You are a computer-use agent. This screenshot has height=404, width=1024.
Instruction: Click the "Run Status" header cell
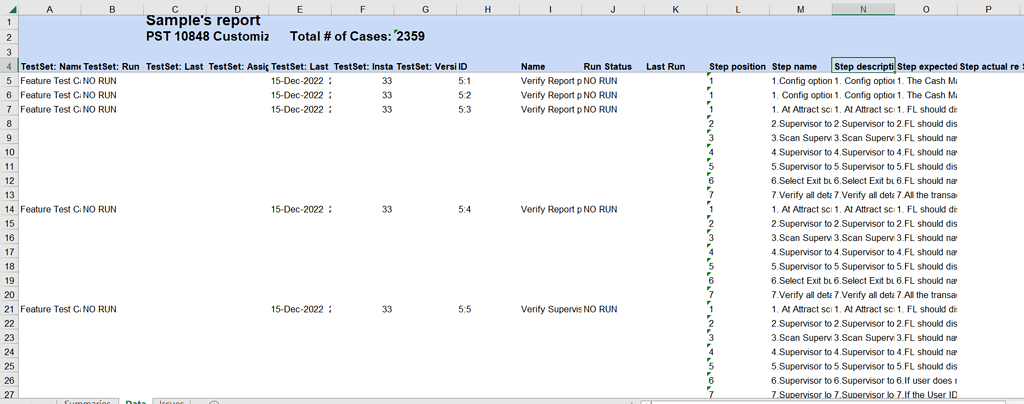[x=613, y=67]
